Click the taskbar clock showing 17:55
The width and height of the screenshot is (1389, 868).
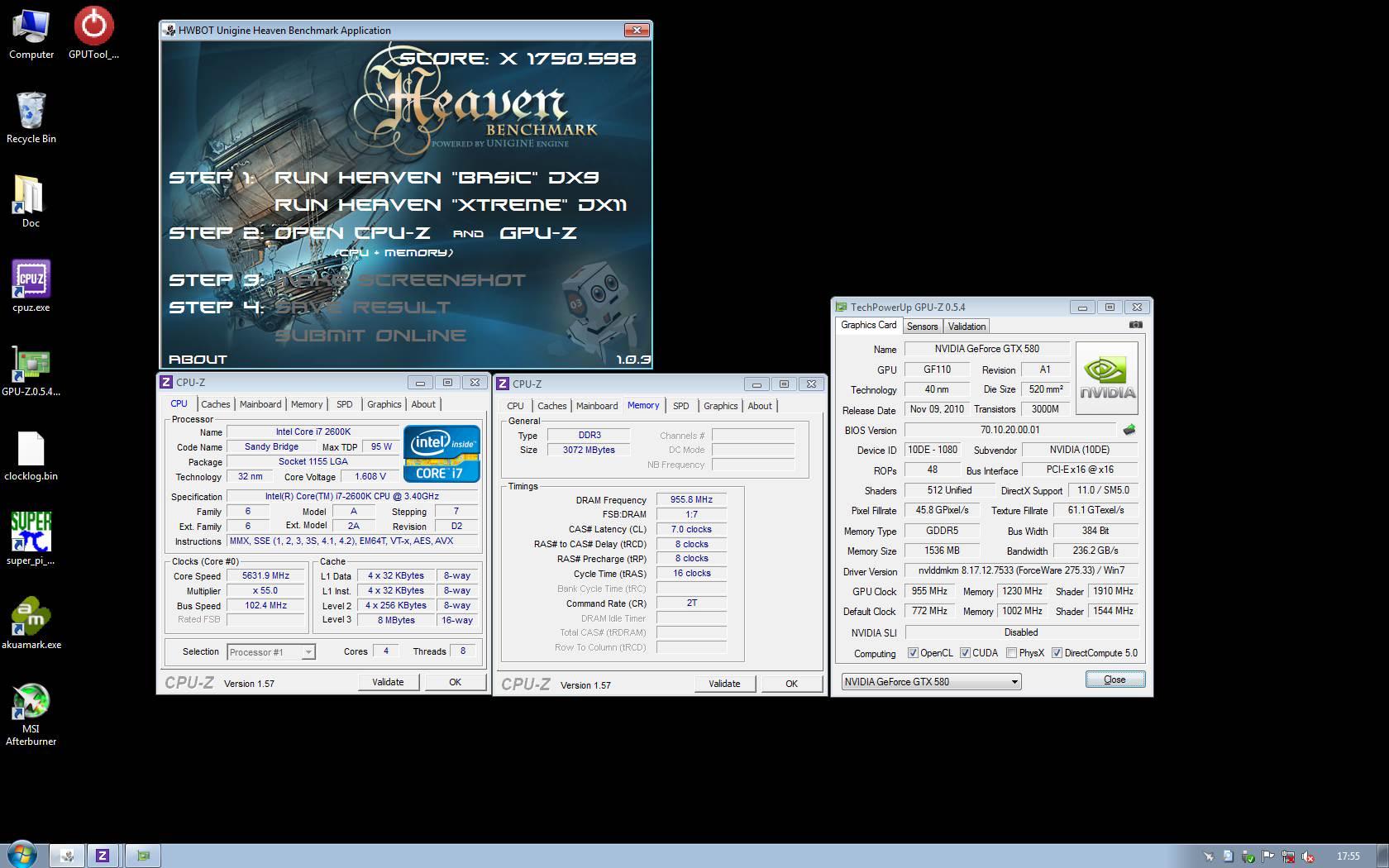click(1348, 856)
